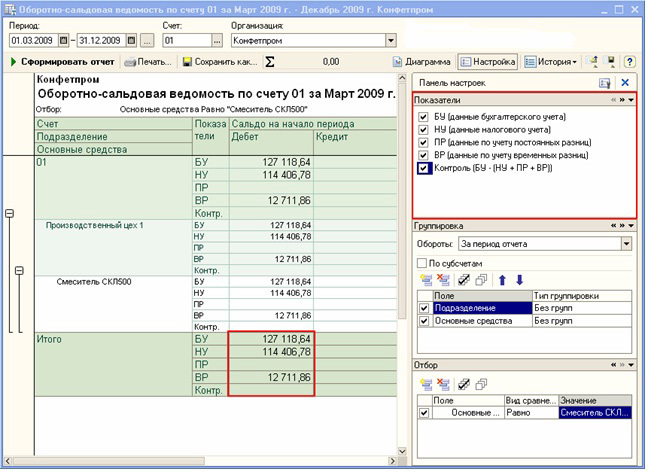The height and width of the screenshot is (472, 648).
Task: Click inside the start date field 01.03.2009
Action: 34,41
